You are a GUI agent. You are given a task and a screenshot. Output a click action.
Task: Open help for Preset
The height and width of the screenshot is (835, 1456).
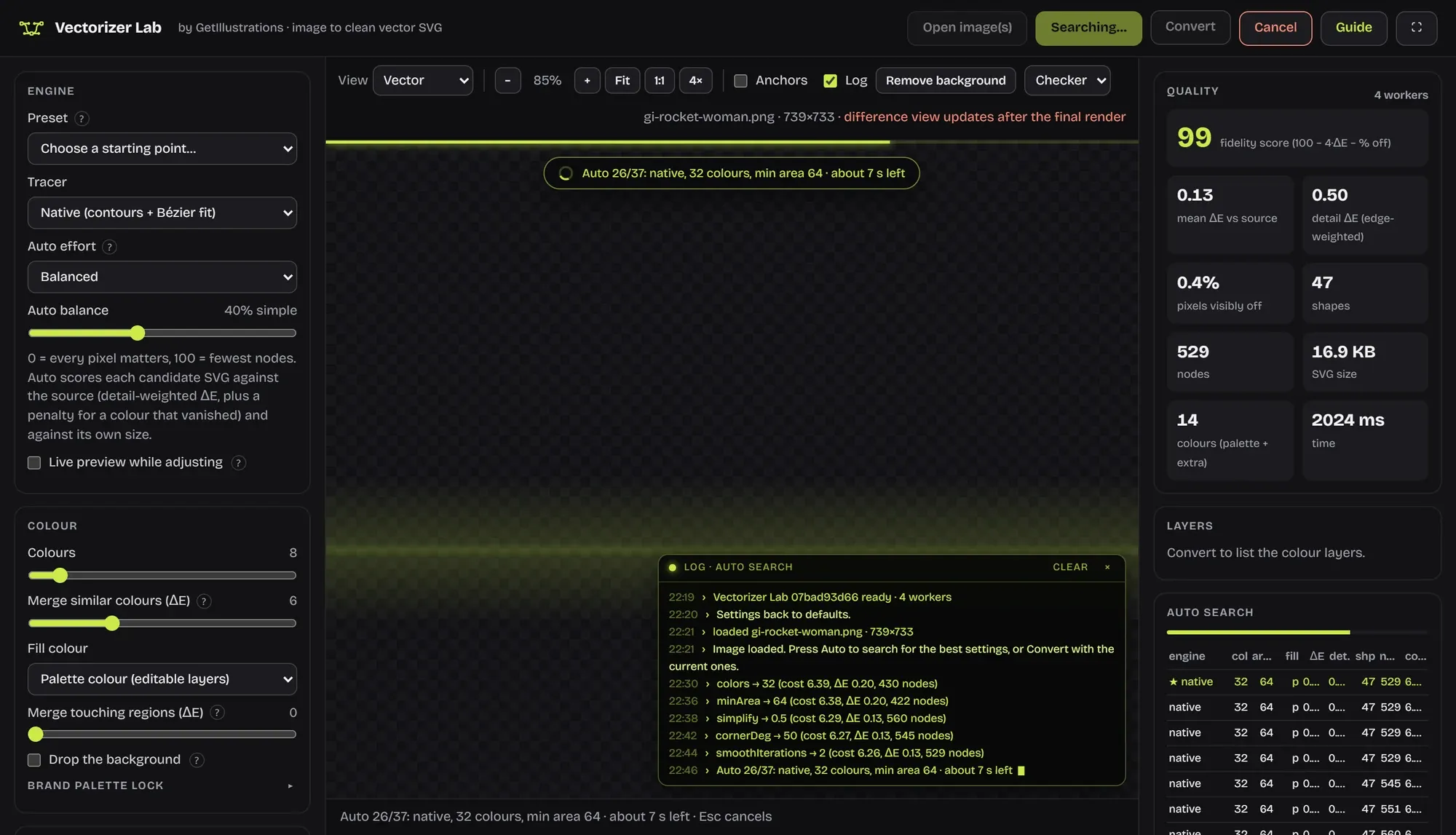82,119
